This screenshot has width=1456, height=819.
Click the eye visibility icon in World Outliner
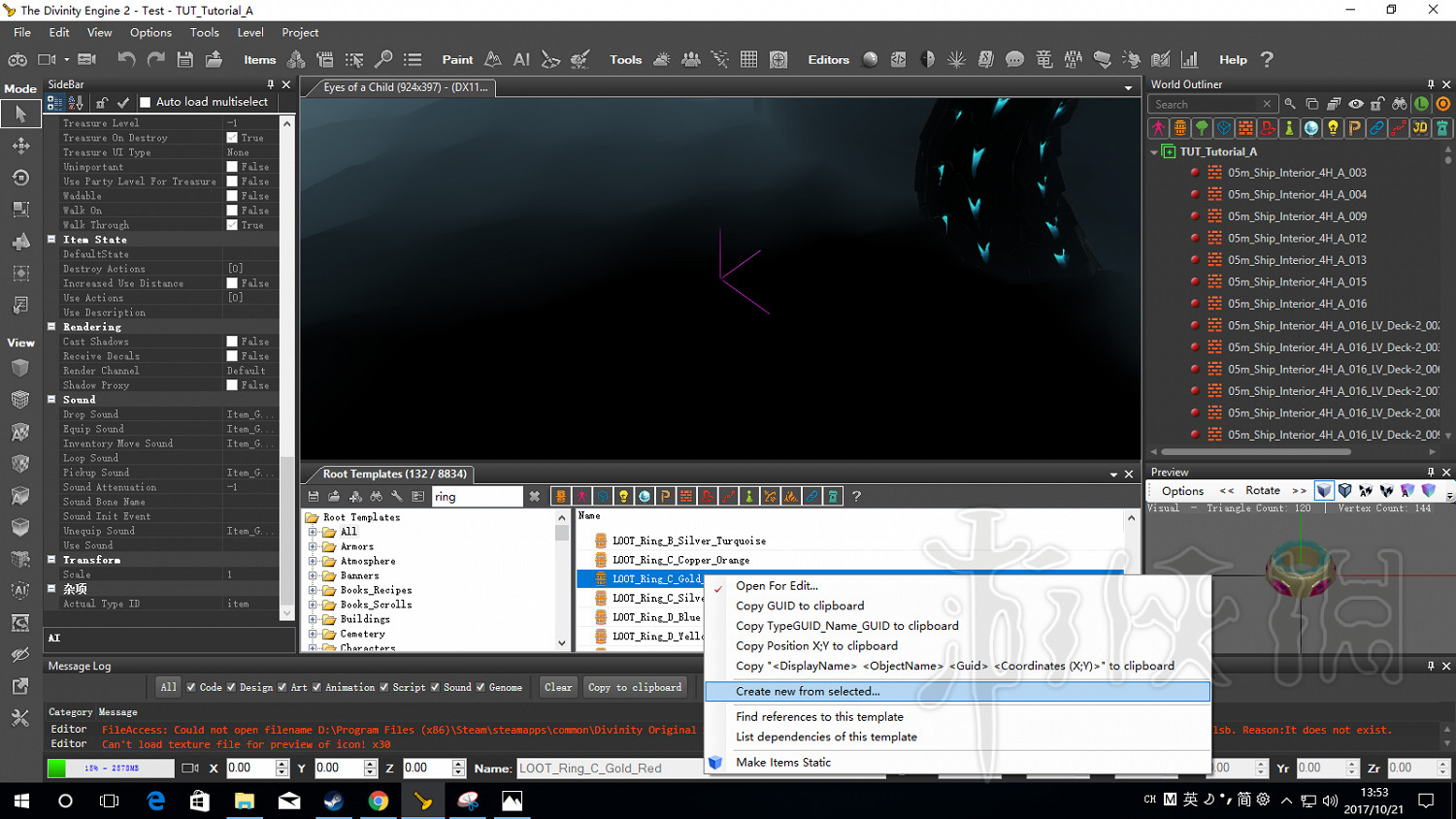[x=1355, y=104]
